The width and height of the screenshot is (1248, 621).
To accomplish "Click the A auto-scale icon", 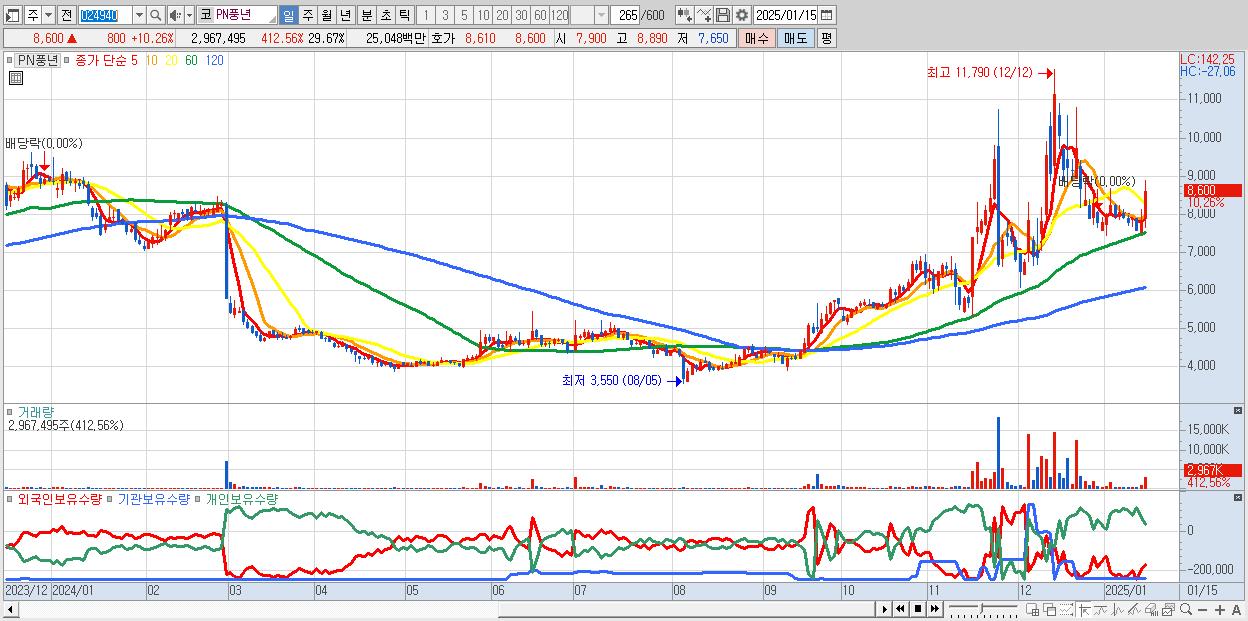I will [1236, 609].
